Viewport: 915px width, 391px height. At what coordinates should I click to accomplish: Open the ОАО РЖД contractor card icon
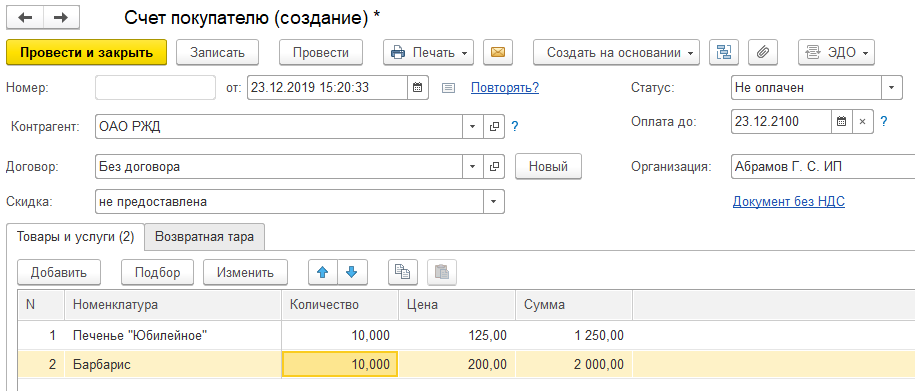494,127
